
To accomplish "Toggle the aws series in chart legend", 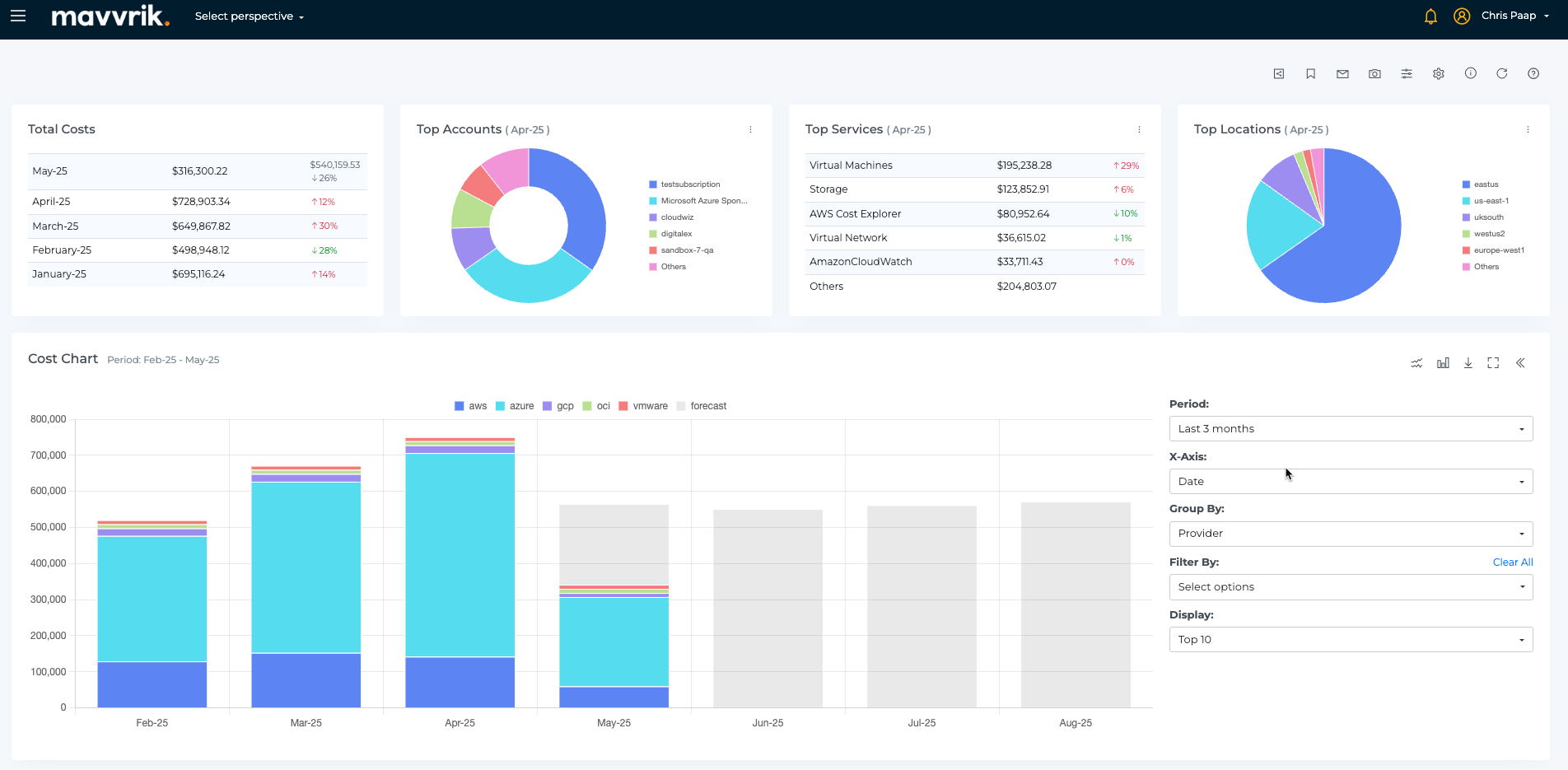I will coord(471,406).
